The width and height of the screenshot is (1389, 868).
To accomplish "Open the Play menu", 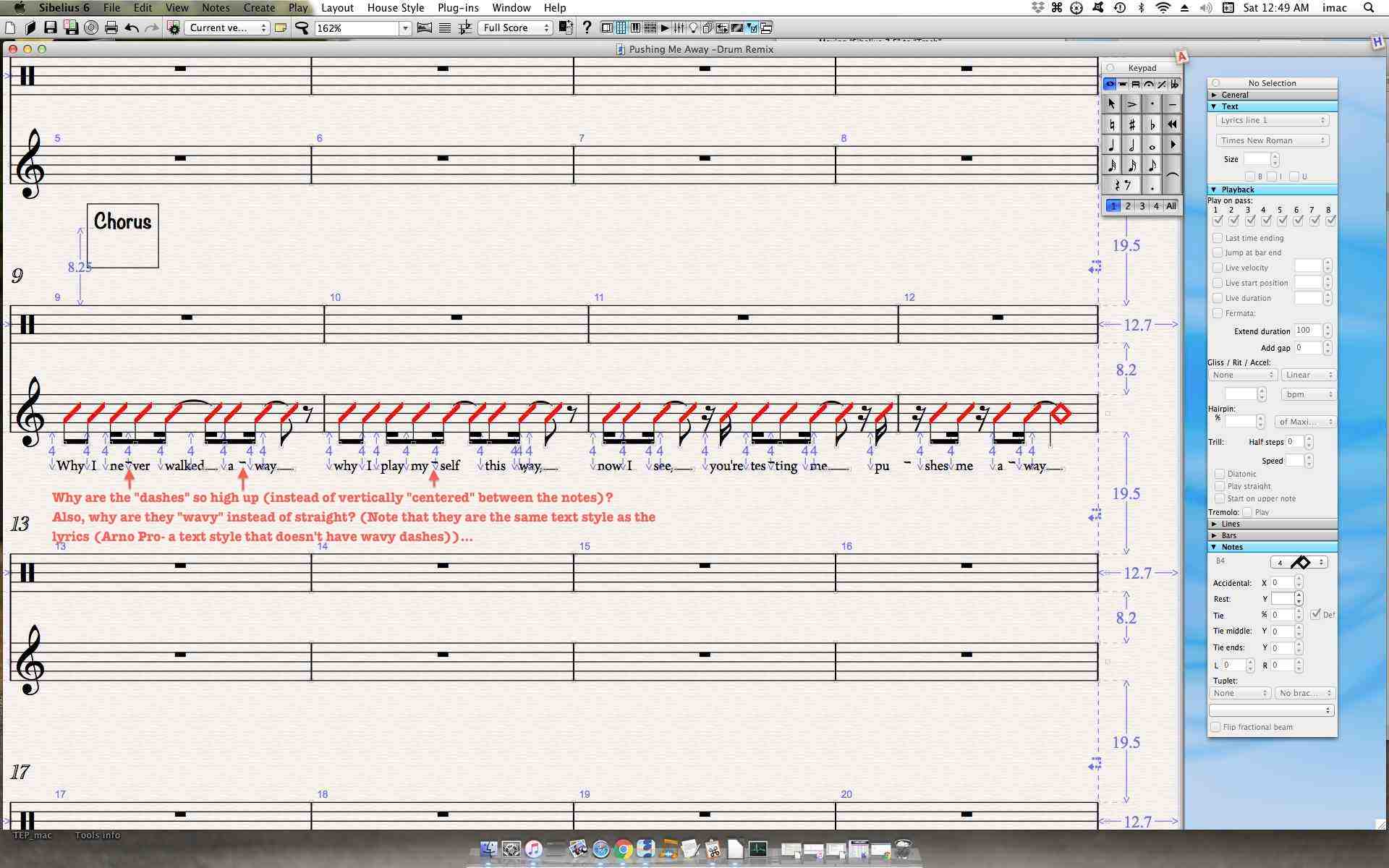I will click(x=298, y=7).
